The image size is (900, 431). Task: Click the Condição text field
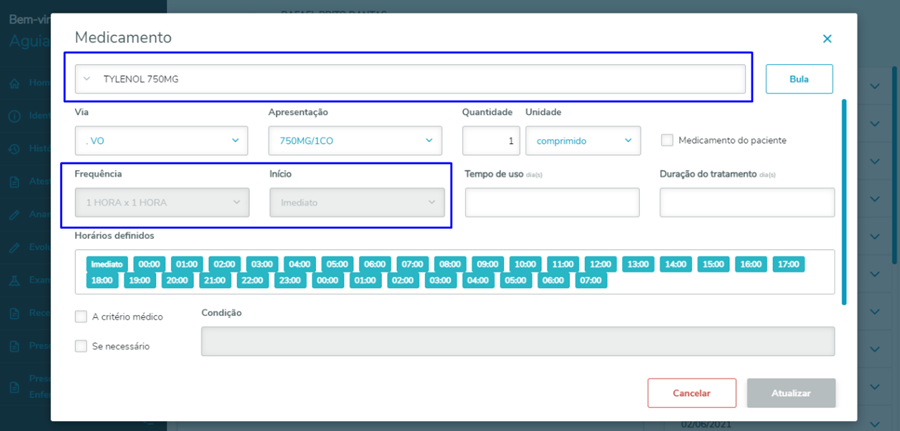[518, 341]
